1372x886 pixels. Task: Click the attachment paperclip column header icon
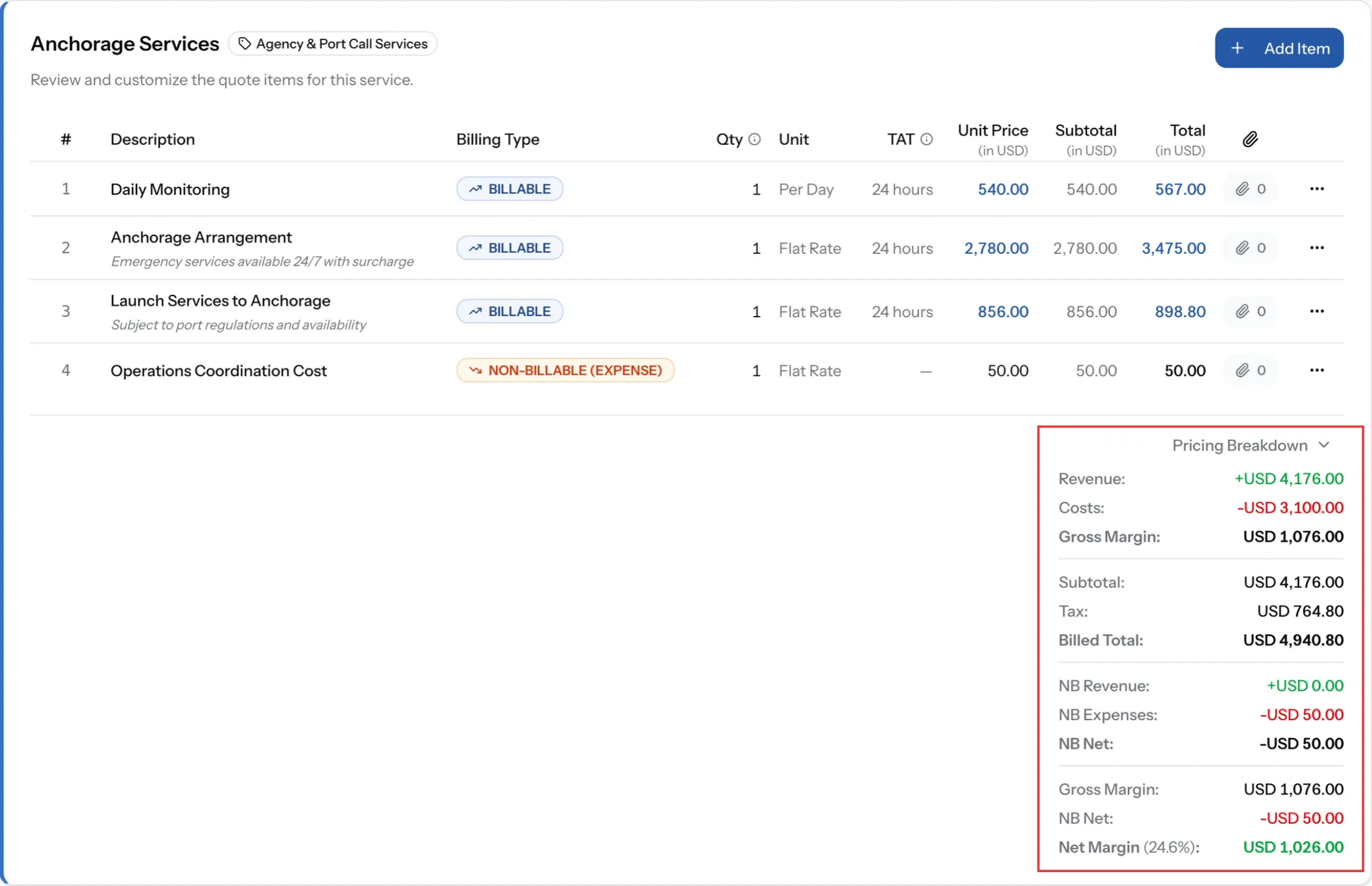tap(1250, 139)
